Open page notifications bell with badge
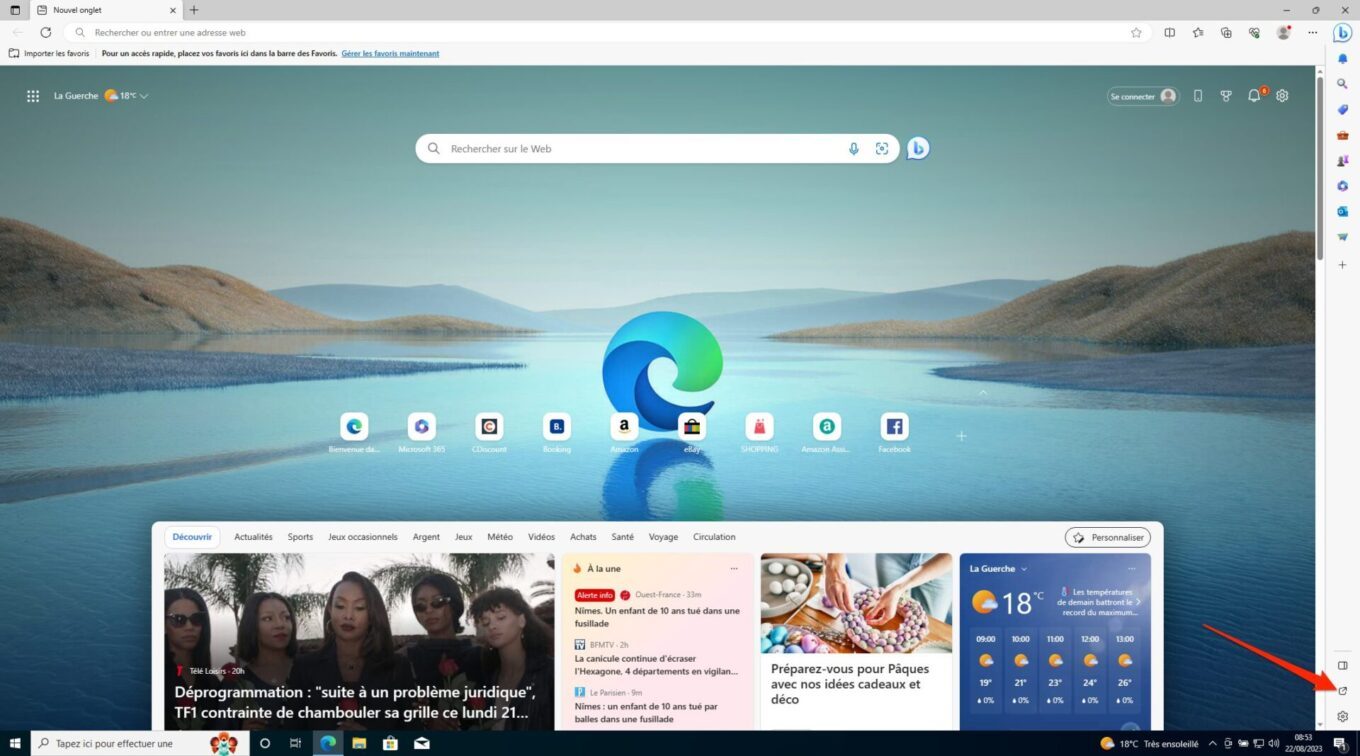Screen dimensions: 1360x756 (x=1255, y=96)
